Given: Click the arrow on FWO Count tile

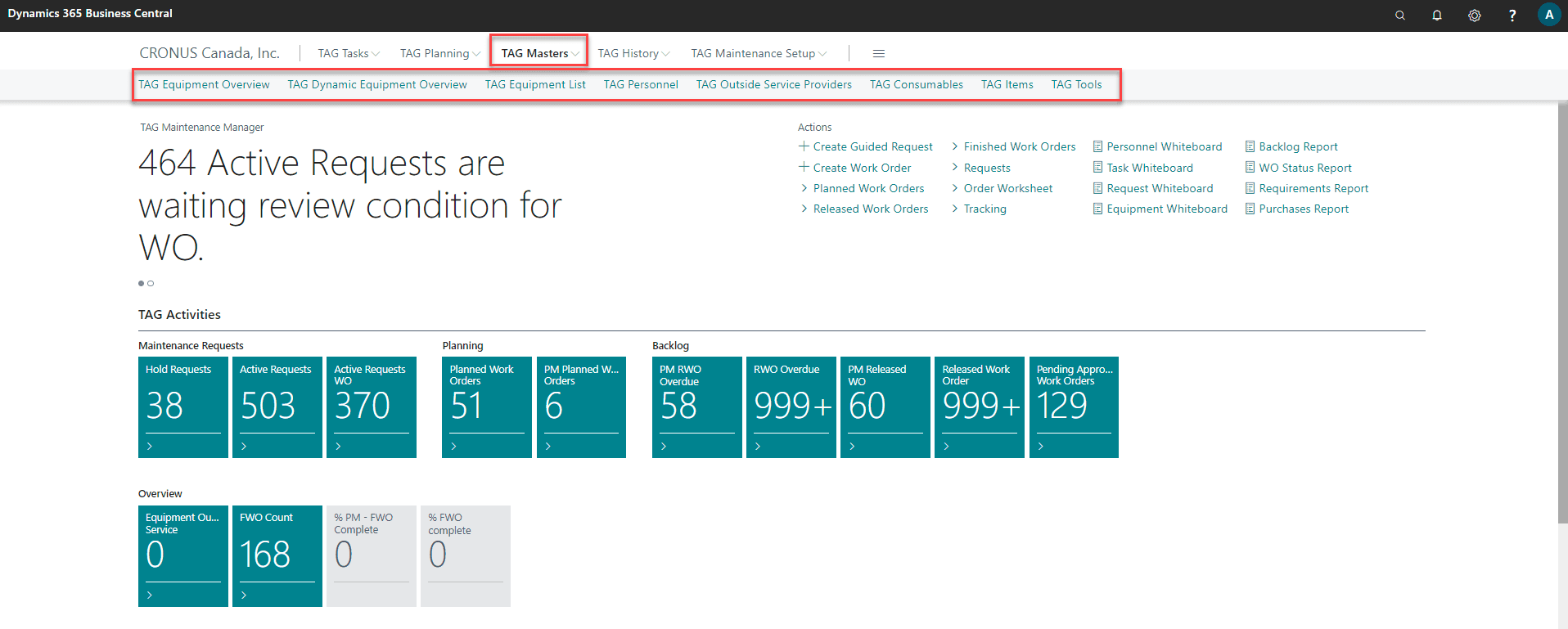Looking at the screenshot, I should 244,595.
